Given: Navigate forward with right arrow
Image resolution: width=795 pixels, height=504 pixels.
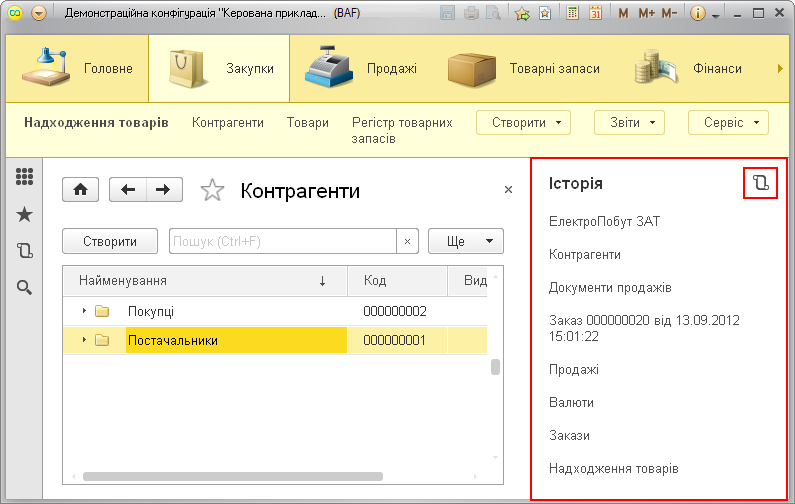Looking at the screenshot, I should click(x=164, y=190).
